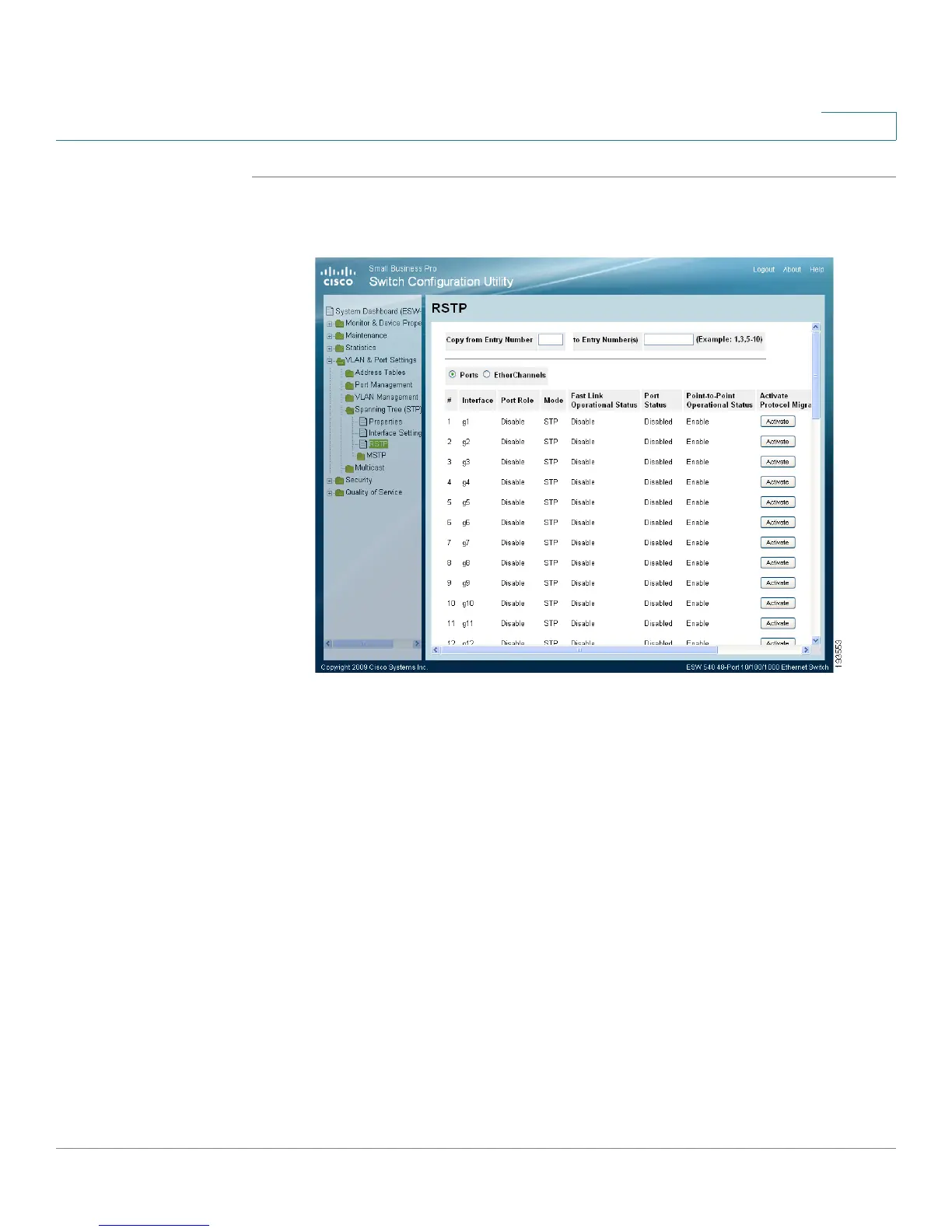Click the main table vertical scrollbar thumb
Image resolution: width=952 pixels, height=1232 pixels.
[x=816, y=376]
